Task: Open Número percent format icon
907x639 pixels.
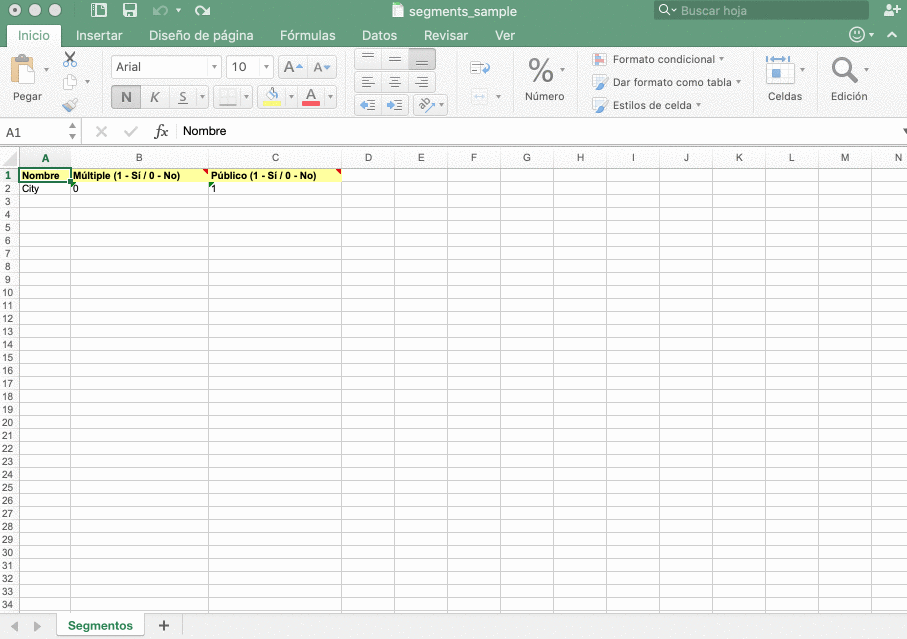Action: [541, 70]
